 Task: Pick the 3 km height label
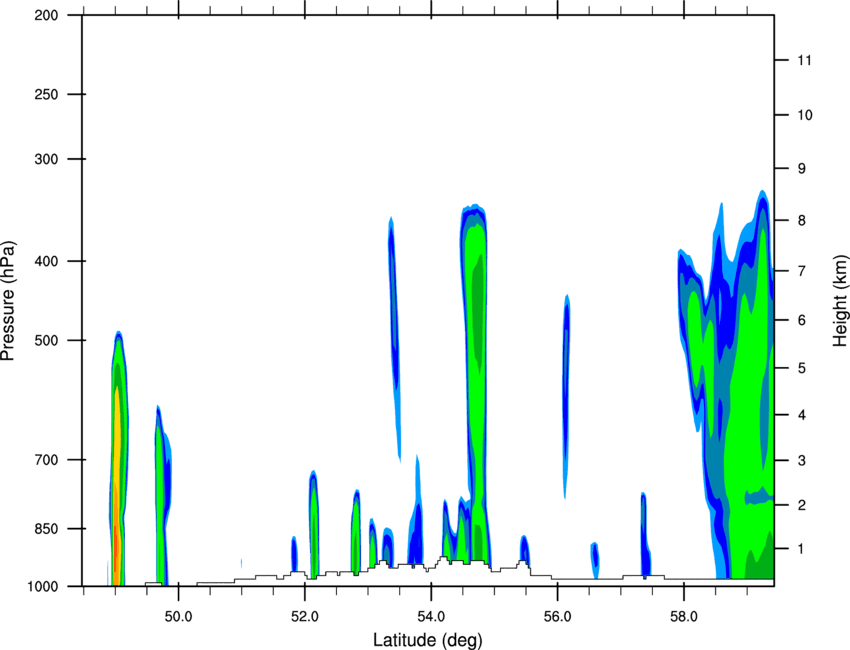point(802,461)
